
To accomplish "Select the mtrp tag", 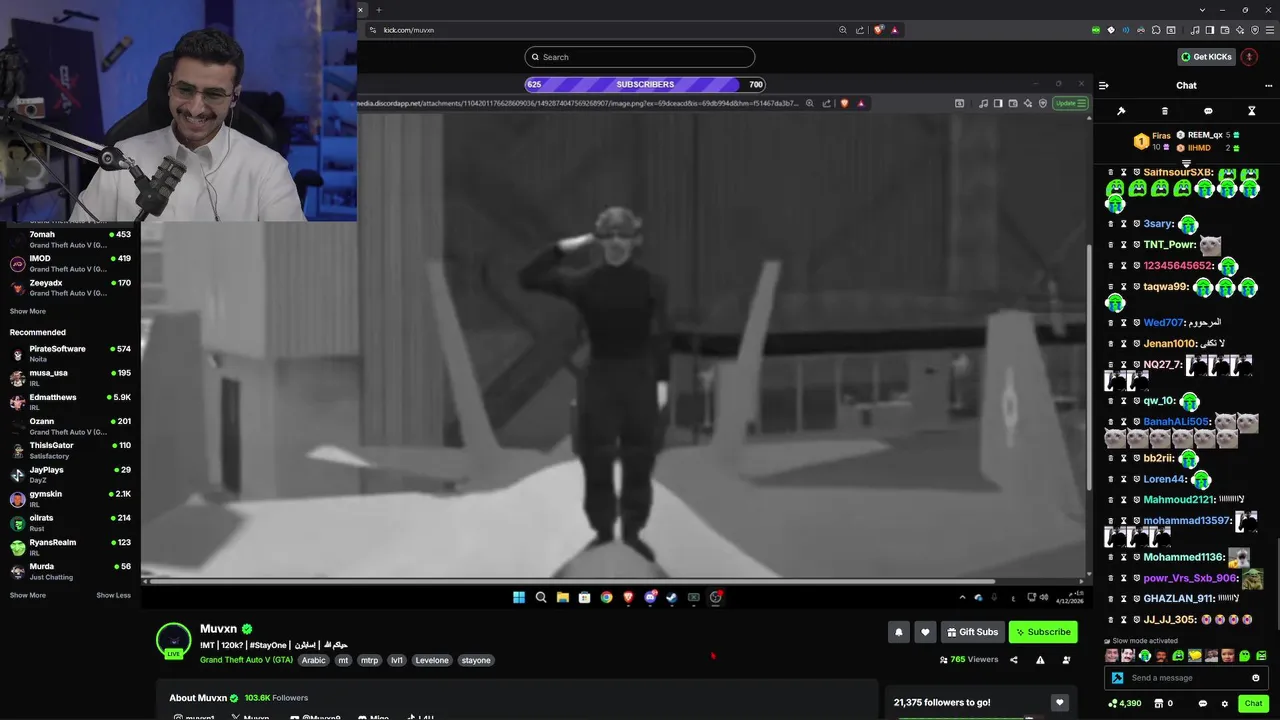I will click(x=370, y=660).
